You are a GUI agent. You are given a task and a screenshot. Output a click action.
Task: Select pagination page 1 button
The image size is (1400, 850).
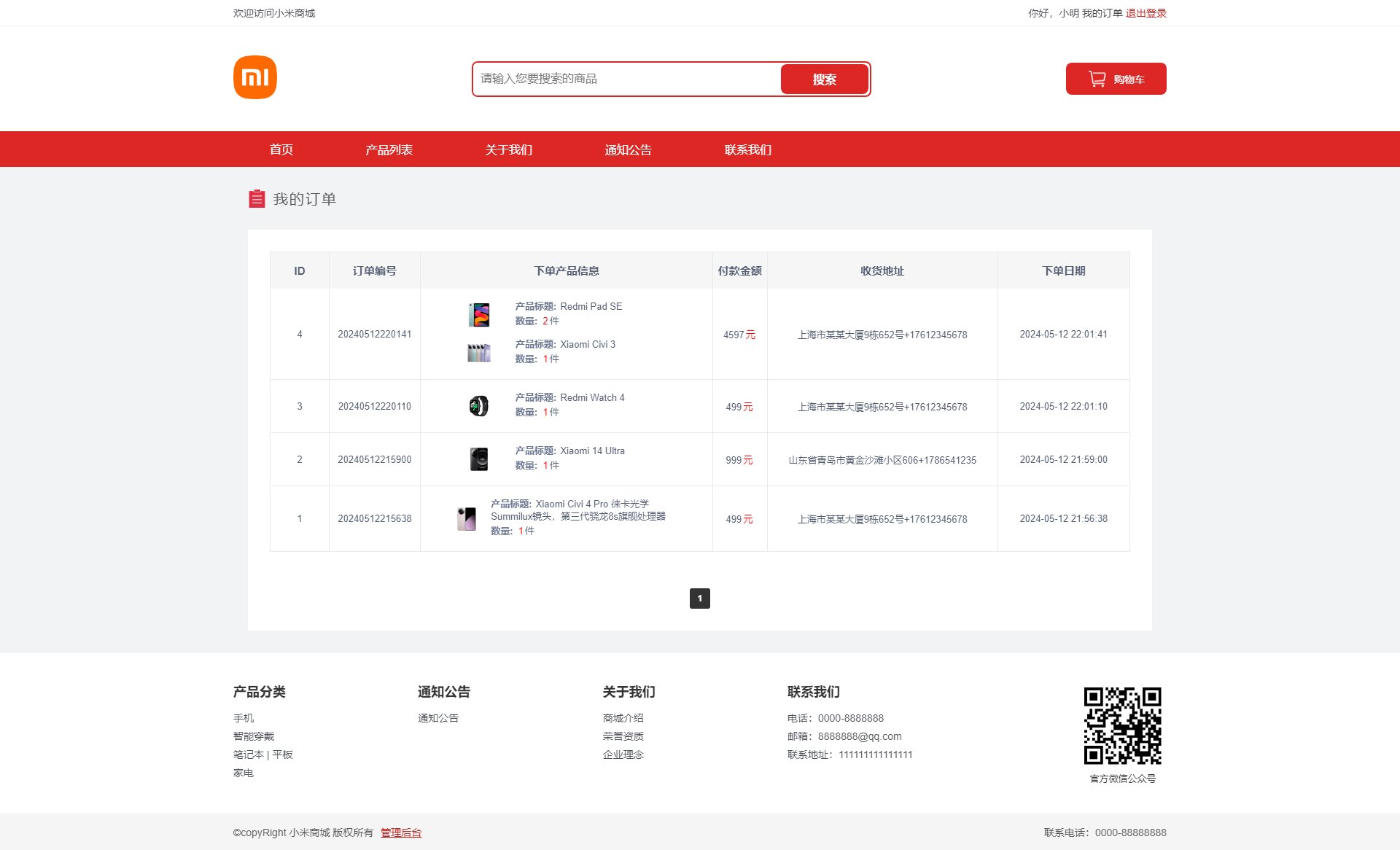pyautogui.click(x=700, y=598)
